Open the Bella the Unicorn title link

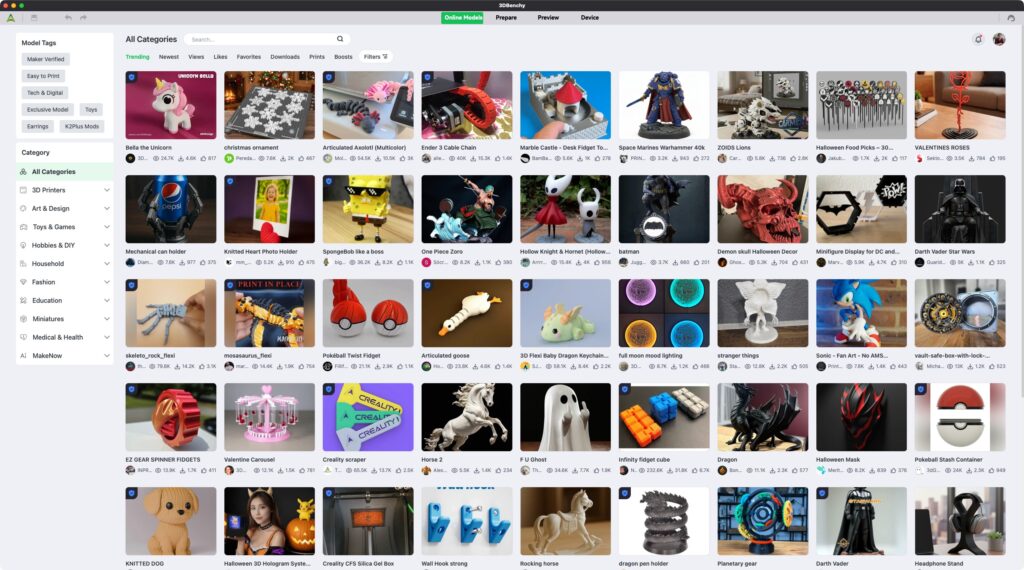[x=150, y=148]
